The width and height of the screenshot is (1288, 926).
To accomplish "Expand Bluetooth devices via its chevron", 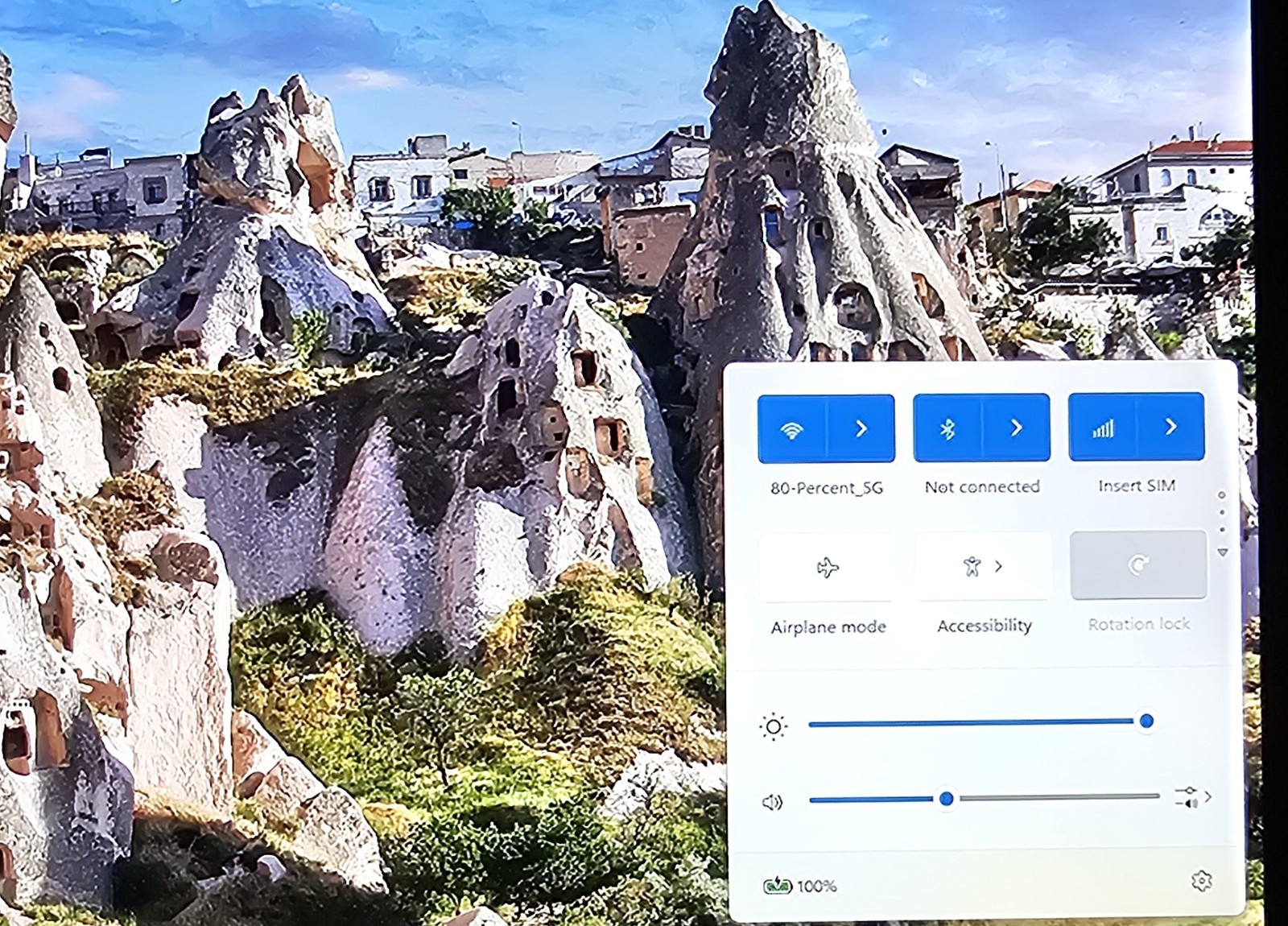I will [1016, 428].
